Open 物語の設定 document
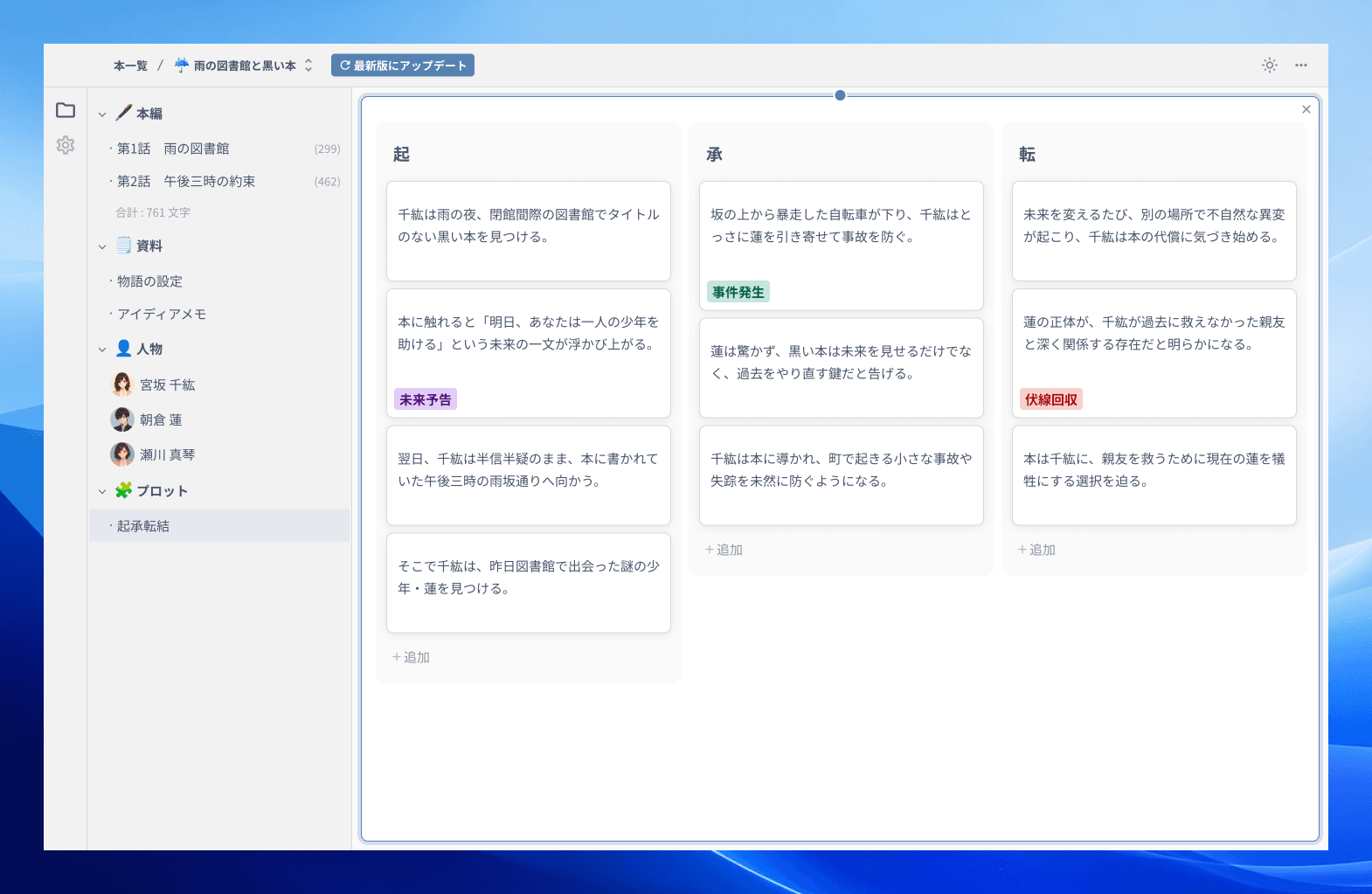The width and height of the screenshot is (1372, 894). pos(219,281)
